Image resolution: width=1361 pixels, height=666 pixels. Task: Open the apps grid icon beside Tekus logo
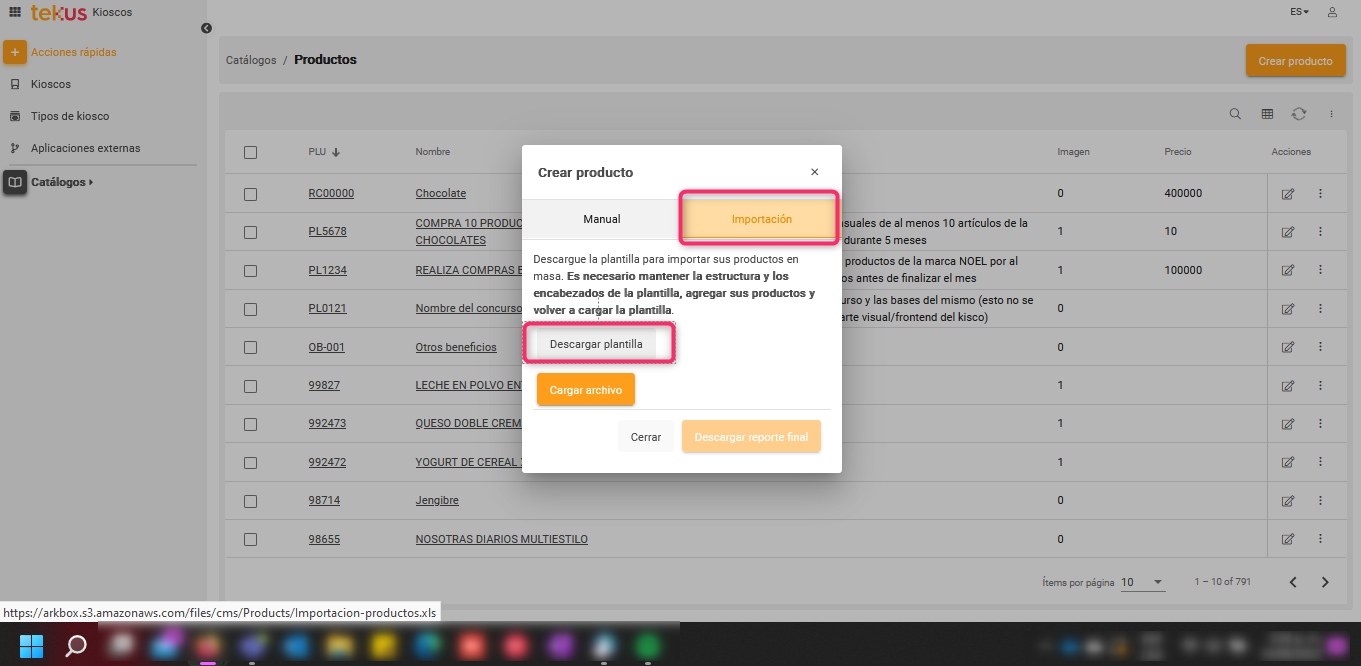click(x=15, y=12)
